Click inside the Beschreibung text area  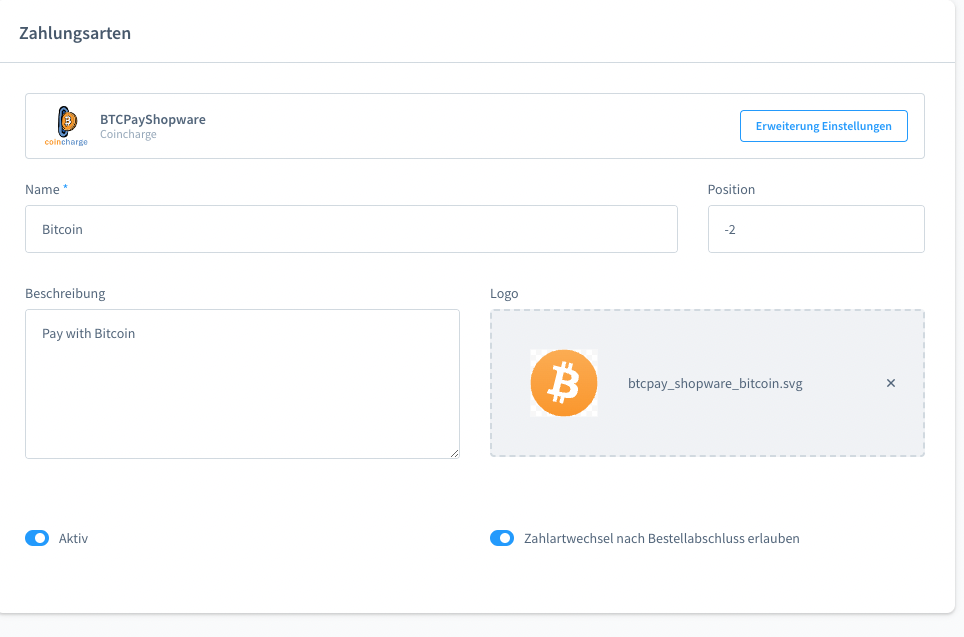[x=242, y=384]
